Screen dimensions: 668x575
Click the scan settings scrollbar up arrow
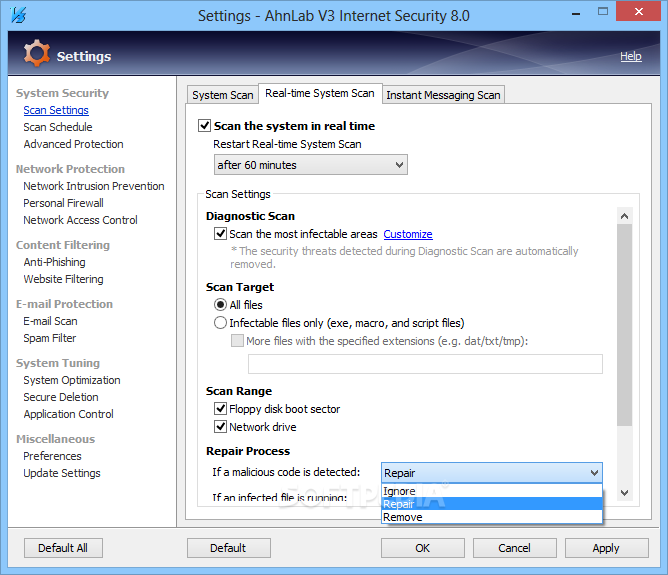[x=624, y=216]
